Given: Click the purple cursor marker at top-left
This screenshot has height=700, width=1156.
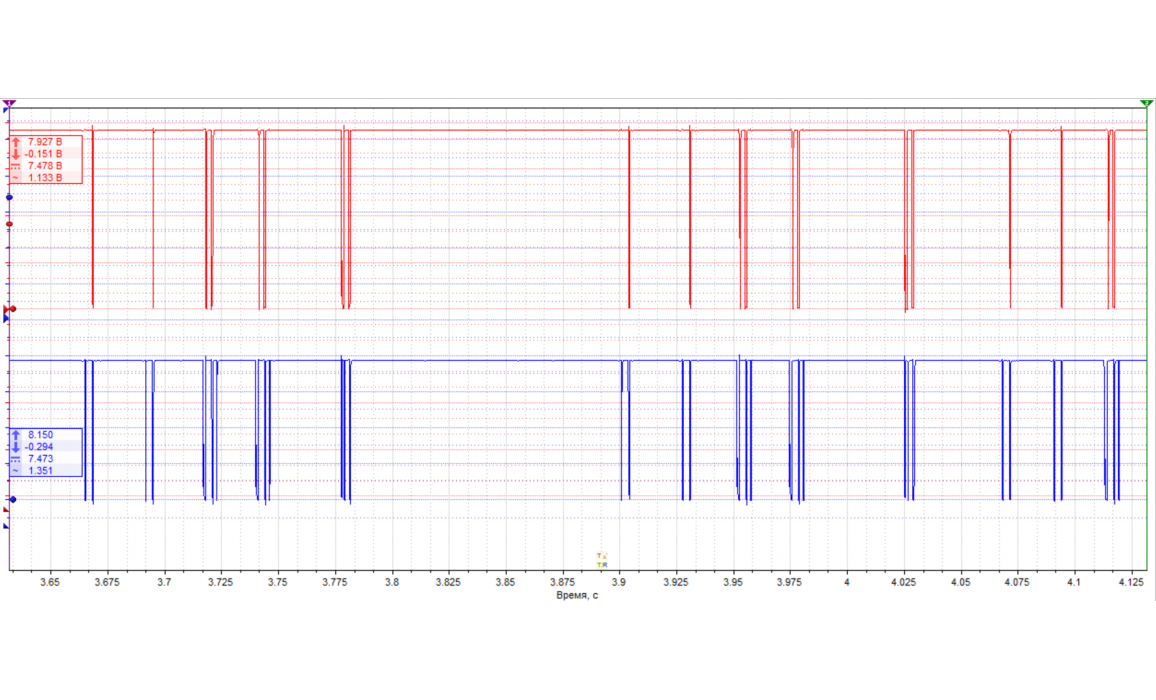Looking at the screenshot, I should 10,103.
